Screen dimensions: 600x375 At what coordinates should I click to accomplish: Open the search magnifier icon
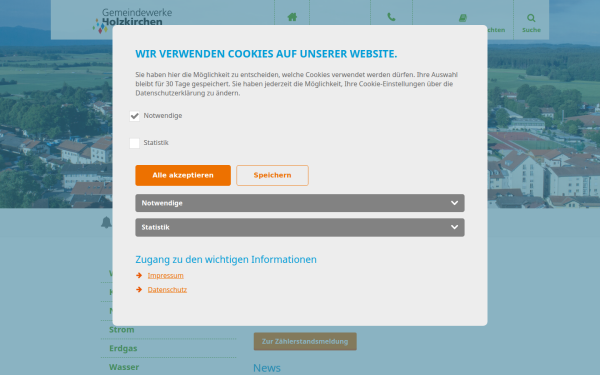(x=531, y=18)
